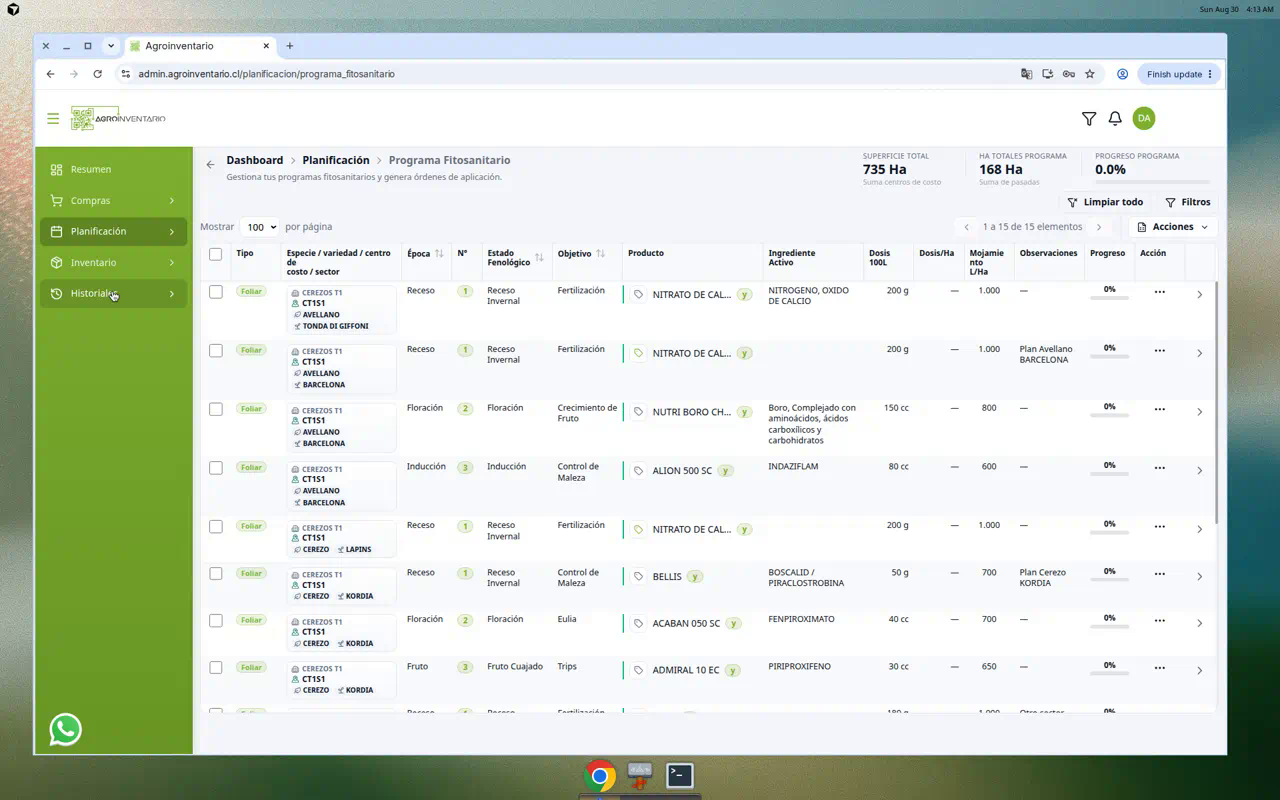Viewport: 1280px width, 800px height.
Task: Go back using the arrow beside Dashboard
Action: (x=210, y=164)
